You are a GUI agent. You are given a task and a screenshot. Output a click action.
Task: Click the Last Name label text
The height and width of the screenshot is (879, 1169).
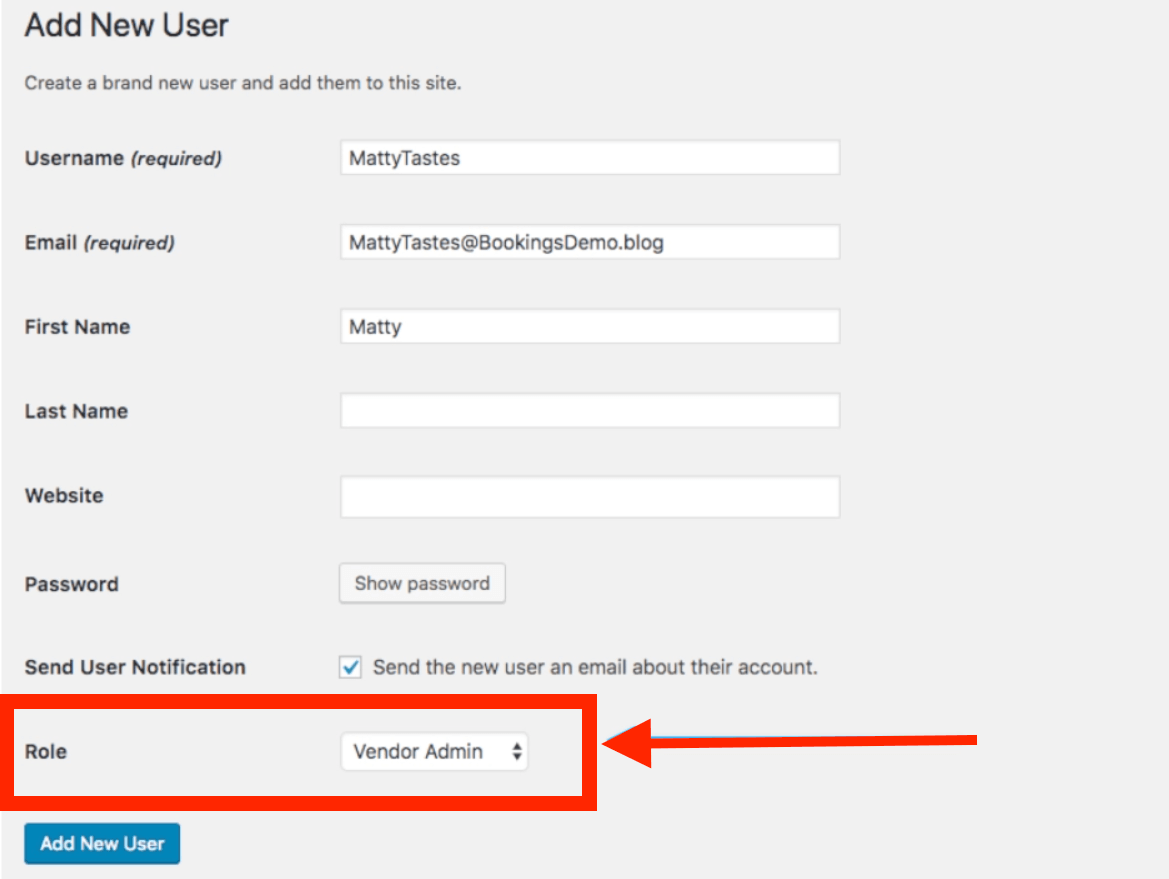pyautogui.click(x=76, y=411)
